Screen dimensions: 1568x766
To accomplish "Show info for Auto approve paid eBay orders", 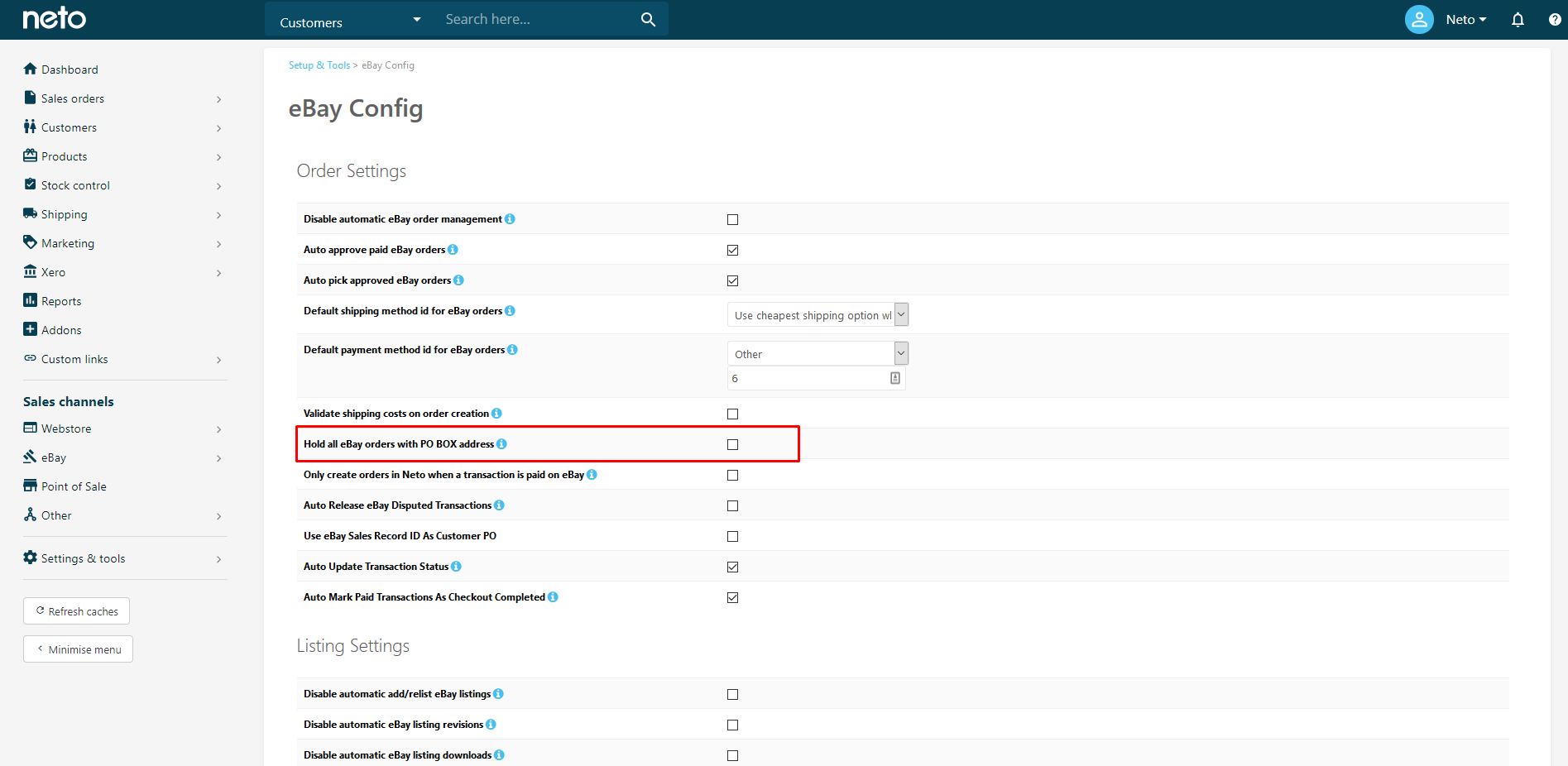I will tap(453, 250).
